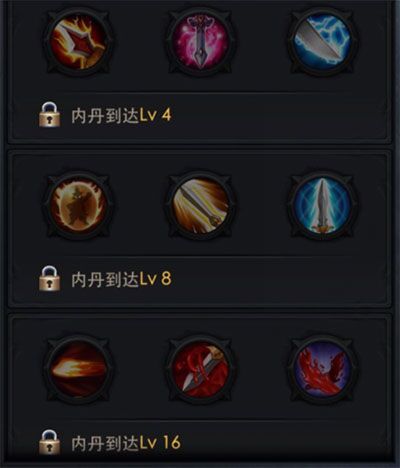The image size is (400, 468).
Task: Select the red blood splash on purple skill
Action: (322, 369)
